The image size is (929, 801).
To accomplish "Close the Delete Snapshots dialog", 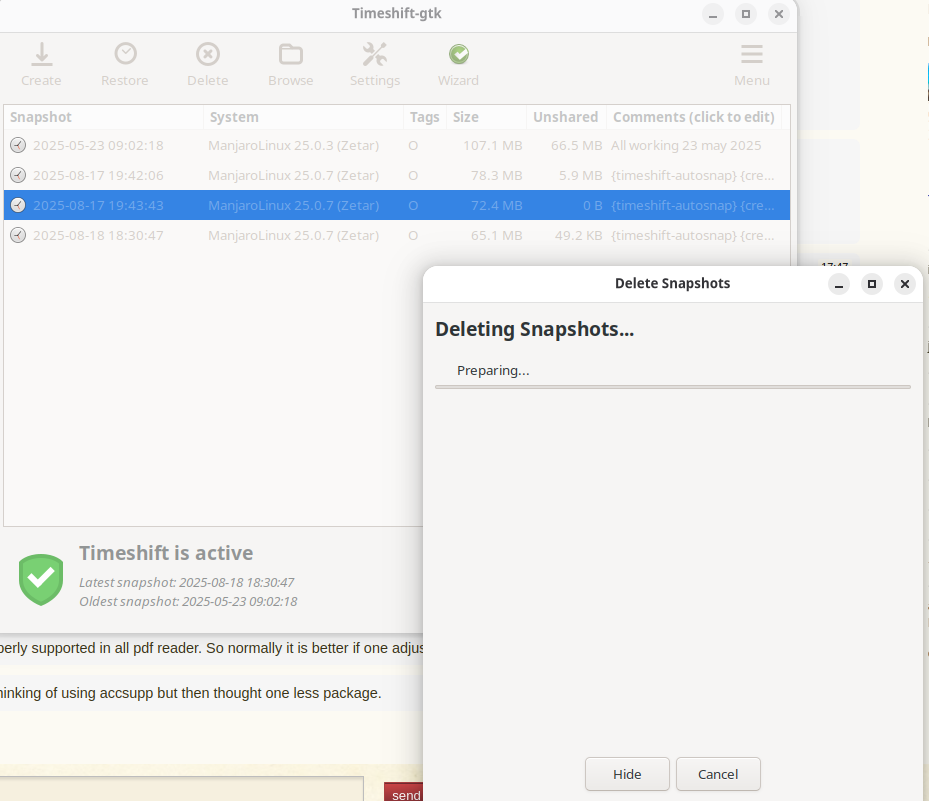I will point(905,284).
